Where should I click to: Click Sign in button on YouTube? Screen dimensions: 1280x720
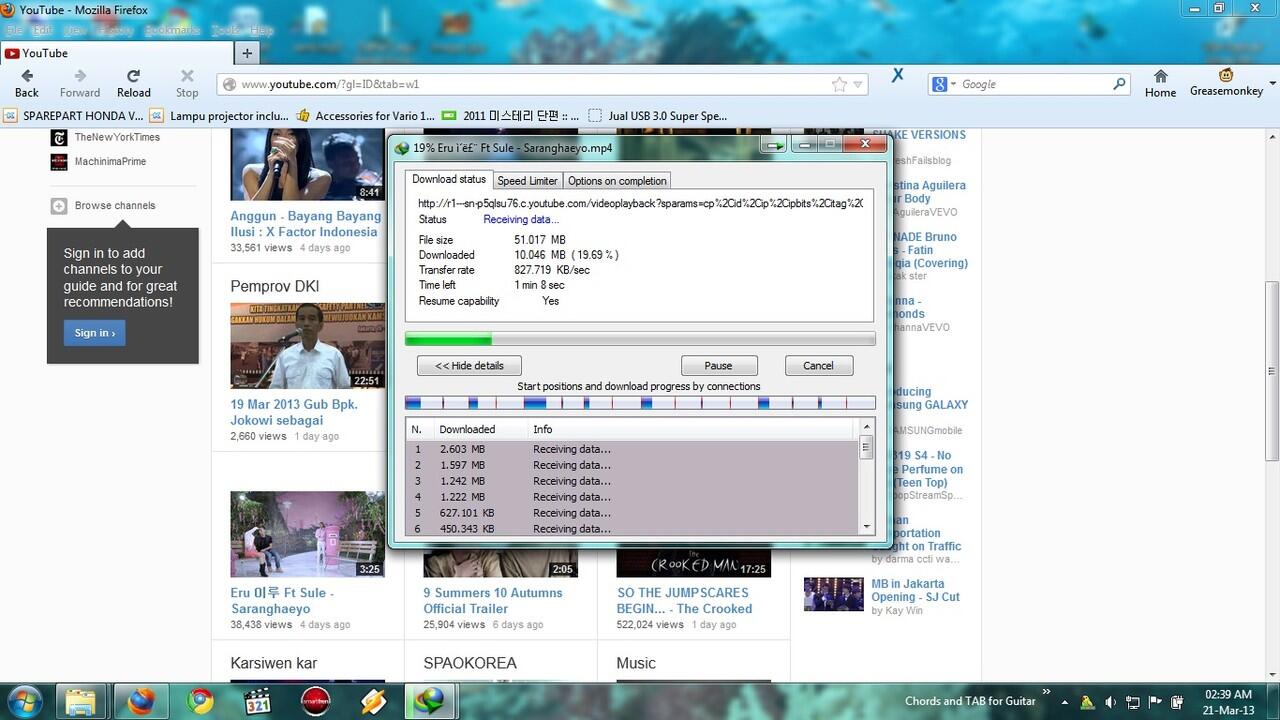(94, 333)
